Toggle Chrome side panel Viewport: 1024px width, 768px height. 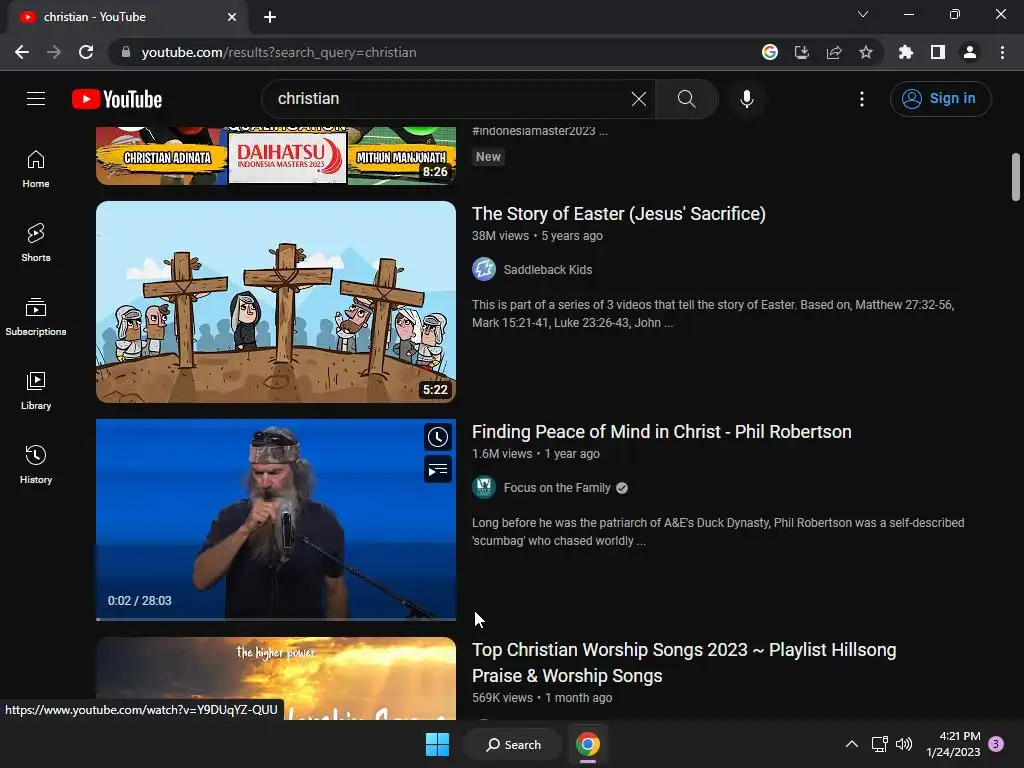tap(938, 52)
